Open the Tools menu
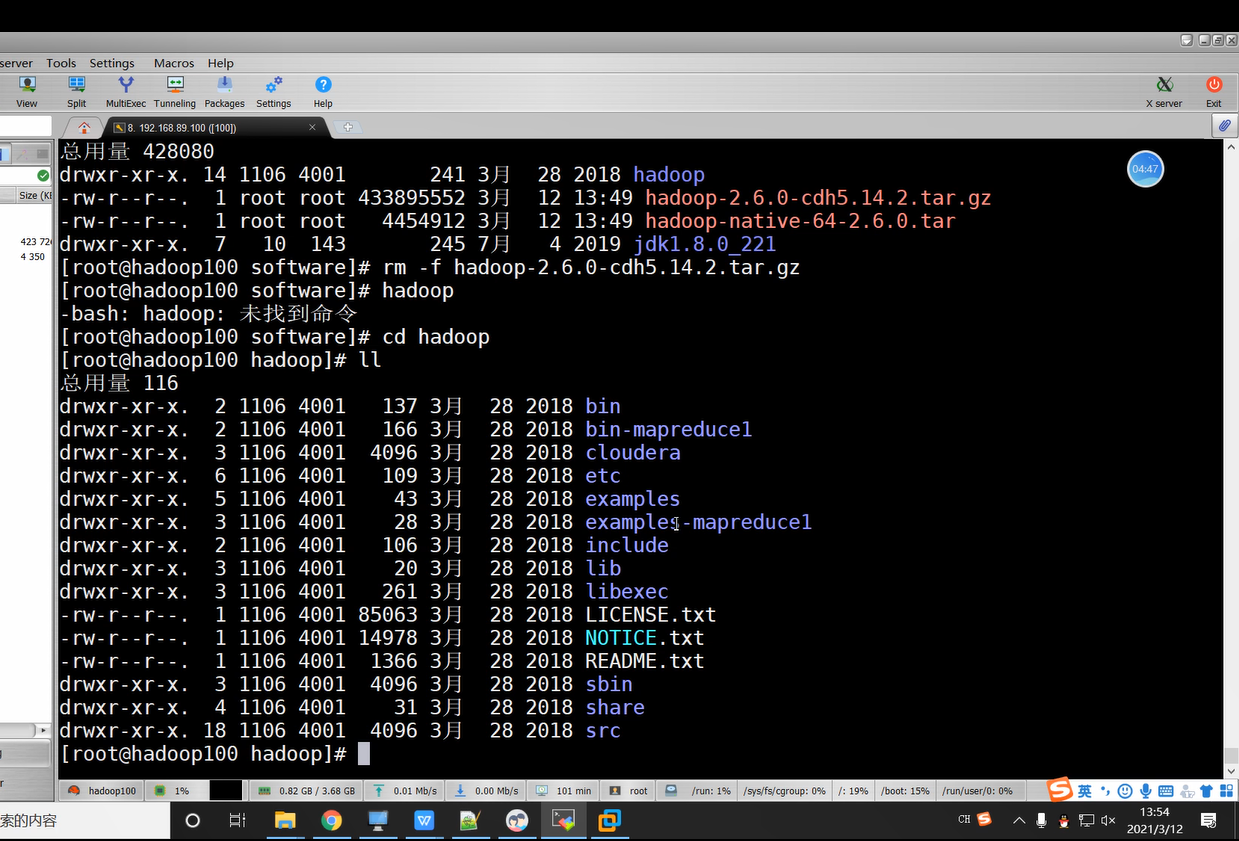The height and width of the screenshot is (841, 1239). [61, 63]
